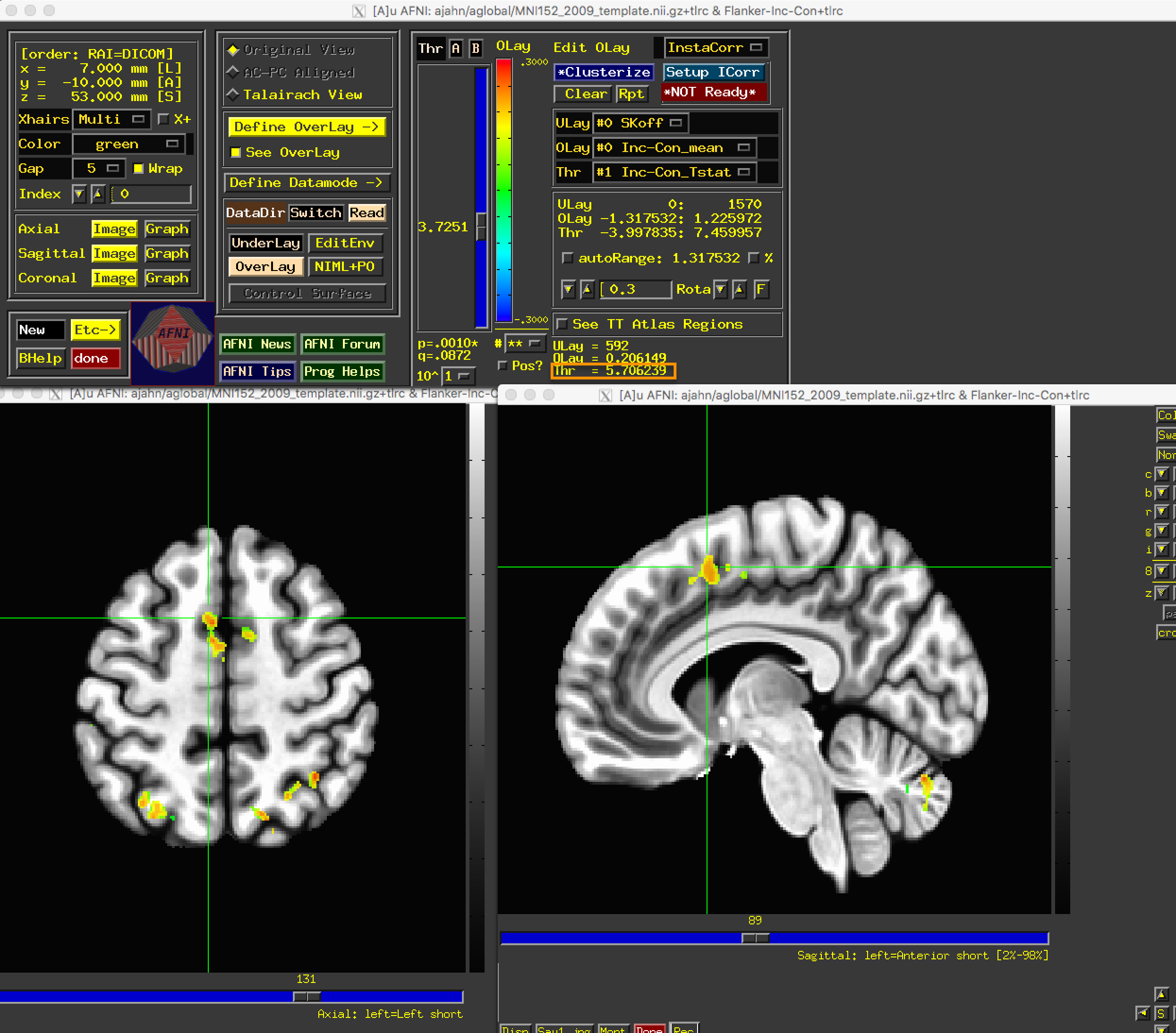The width and height of the screenshot is (1176, 1033).
Task: Select Talairach View radio option
Action: click(295, 94)
